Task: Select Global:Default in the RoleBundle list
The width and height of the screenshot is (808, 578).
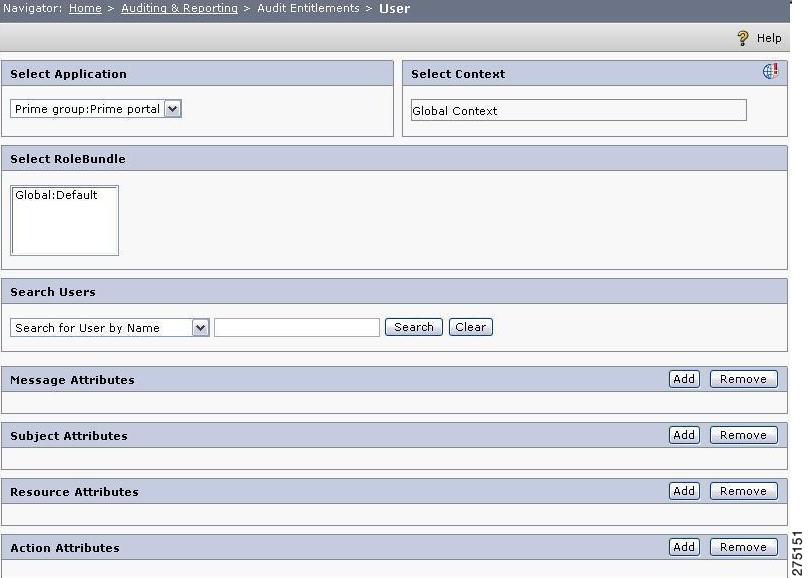Action: 56,195
